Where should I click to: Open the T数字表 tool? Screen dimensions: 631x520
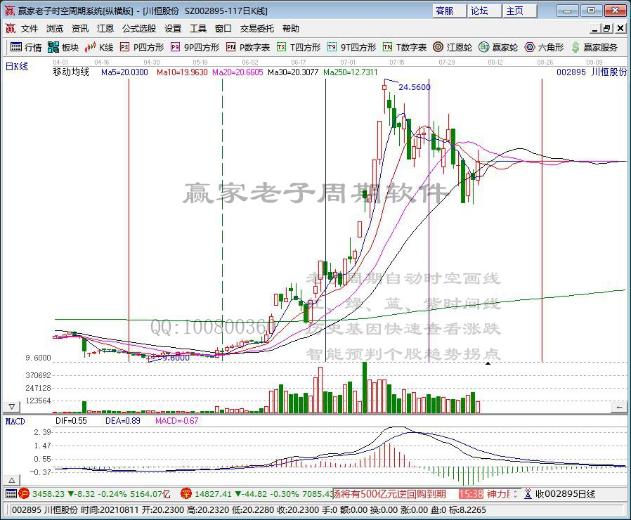(x=404, y=47)
